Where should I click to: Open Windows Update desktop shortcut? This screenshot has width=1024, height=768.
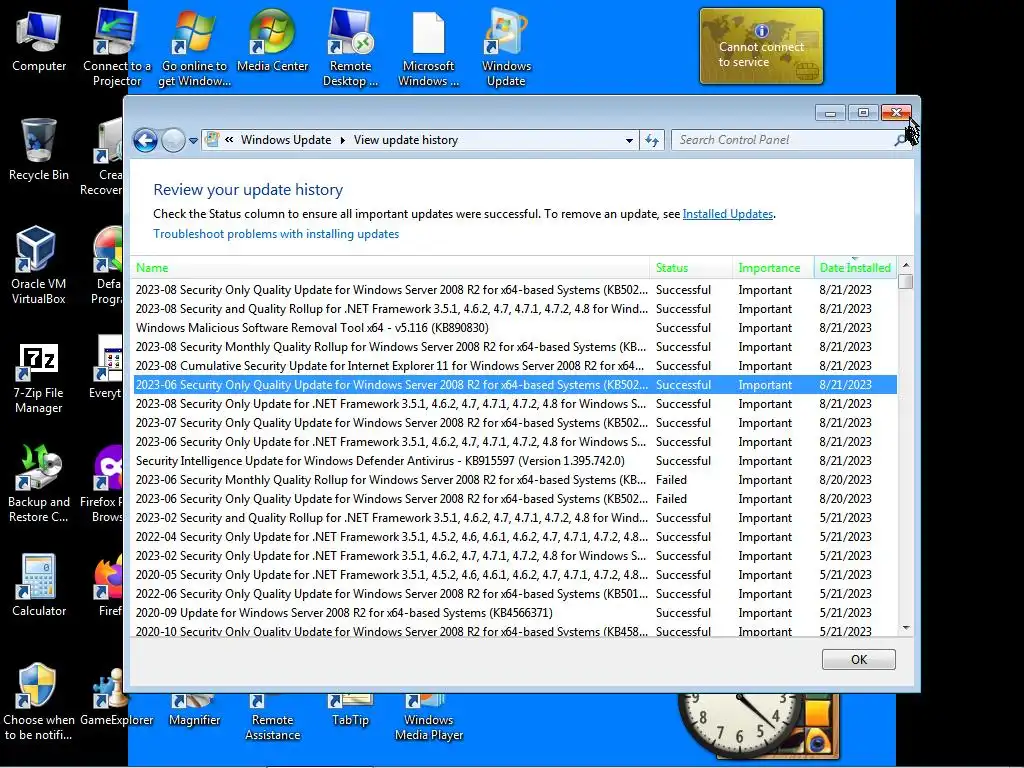506,46
